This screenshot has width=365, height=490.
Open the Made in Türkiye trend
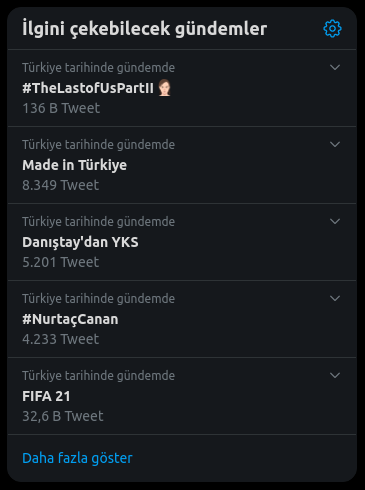point(74,165)
